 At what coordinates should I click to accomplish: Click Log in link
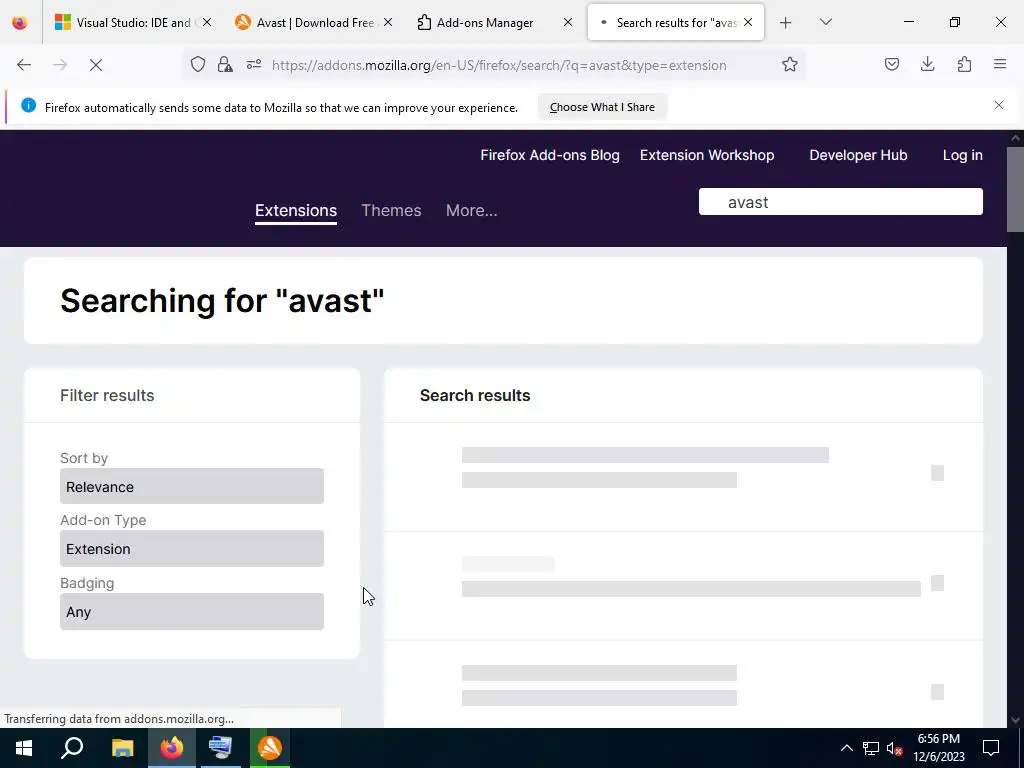(963, 155)
